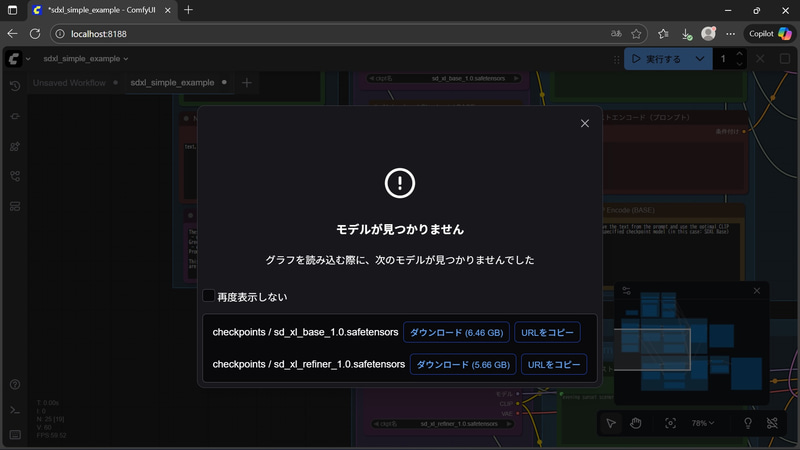Image resolution: width=800 pixels, height=450 pixels.
Task: Download sd_xl_base_1.0.safetensors (6.46 GB)
Action: [x=456, y=332]
